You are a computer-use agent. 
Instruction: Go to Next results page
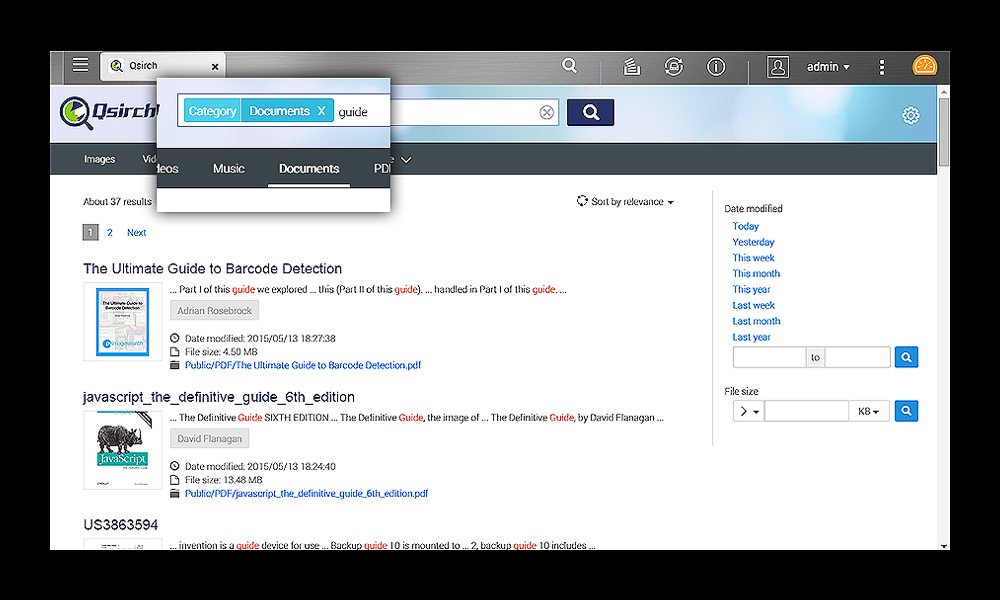tap(136, 233)
